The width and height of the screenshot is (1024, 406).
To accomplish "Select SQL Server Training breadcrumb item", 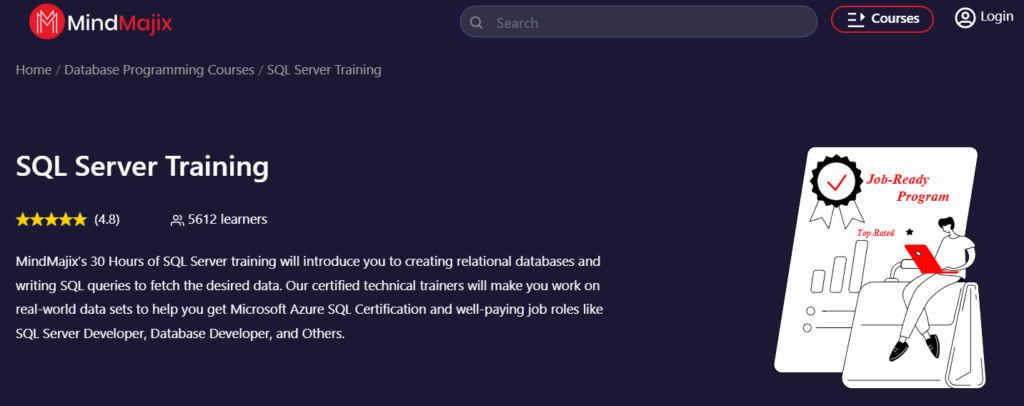I will click(324, 70).
